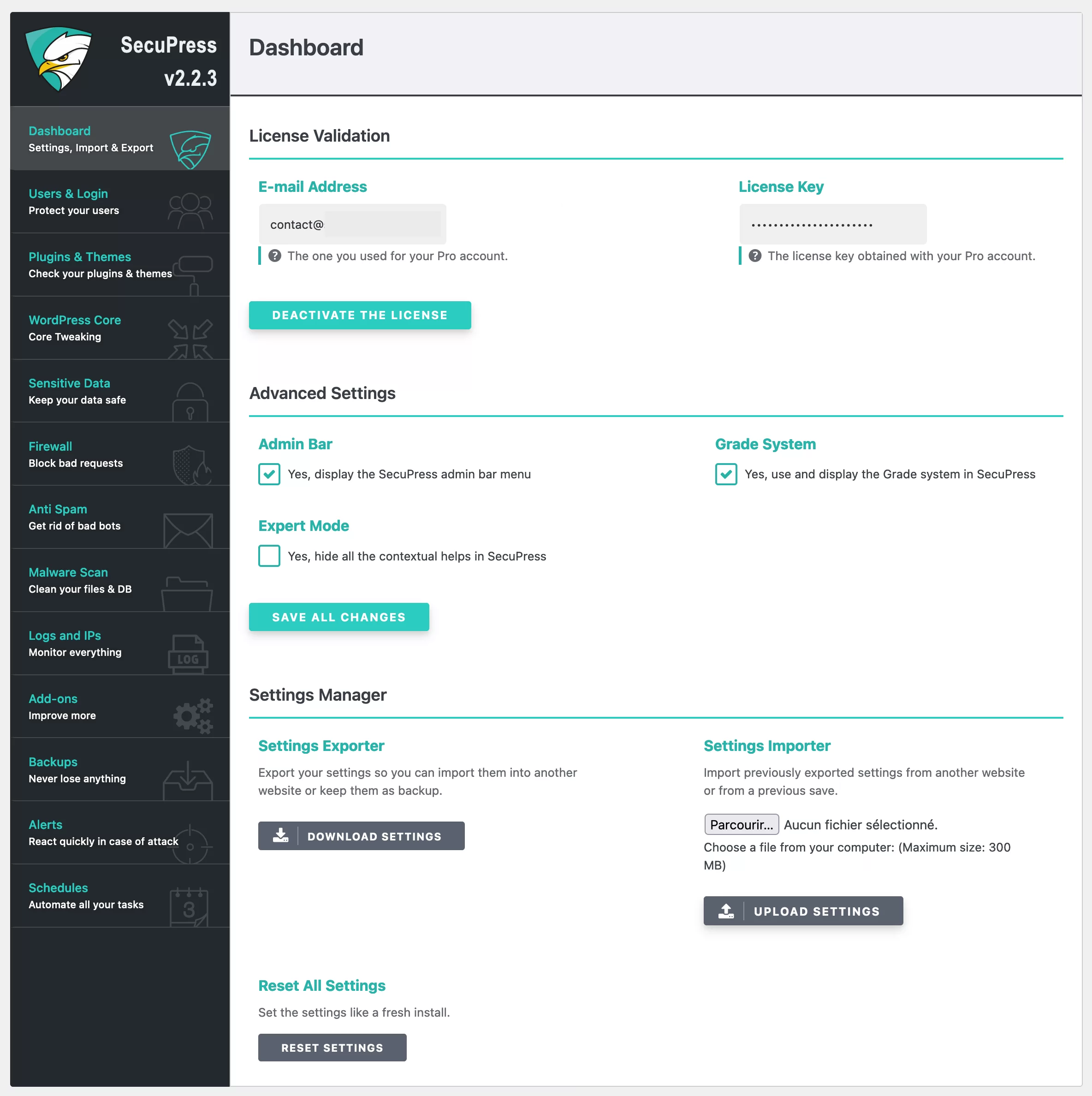This screenshot has height=1096, width=1092.
Task: Click Parcourir to select import file
Action: pos(740,825)
